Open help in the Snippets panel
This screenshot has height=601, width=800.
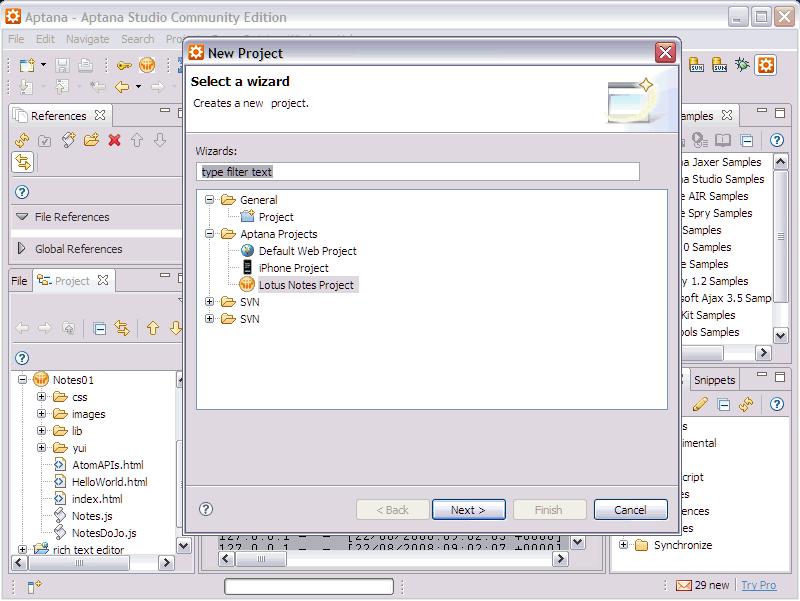click(777, 405)
